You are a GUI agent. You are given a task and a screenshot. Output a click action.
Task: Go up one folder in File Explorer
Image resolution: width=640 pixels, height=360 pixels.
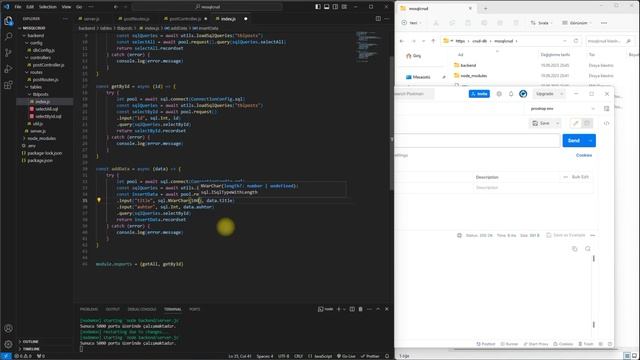(433, 41)
